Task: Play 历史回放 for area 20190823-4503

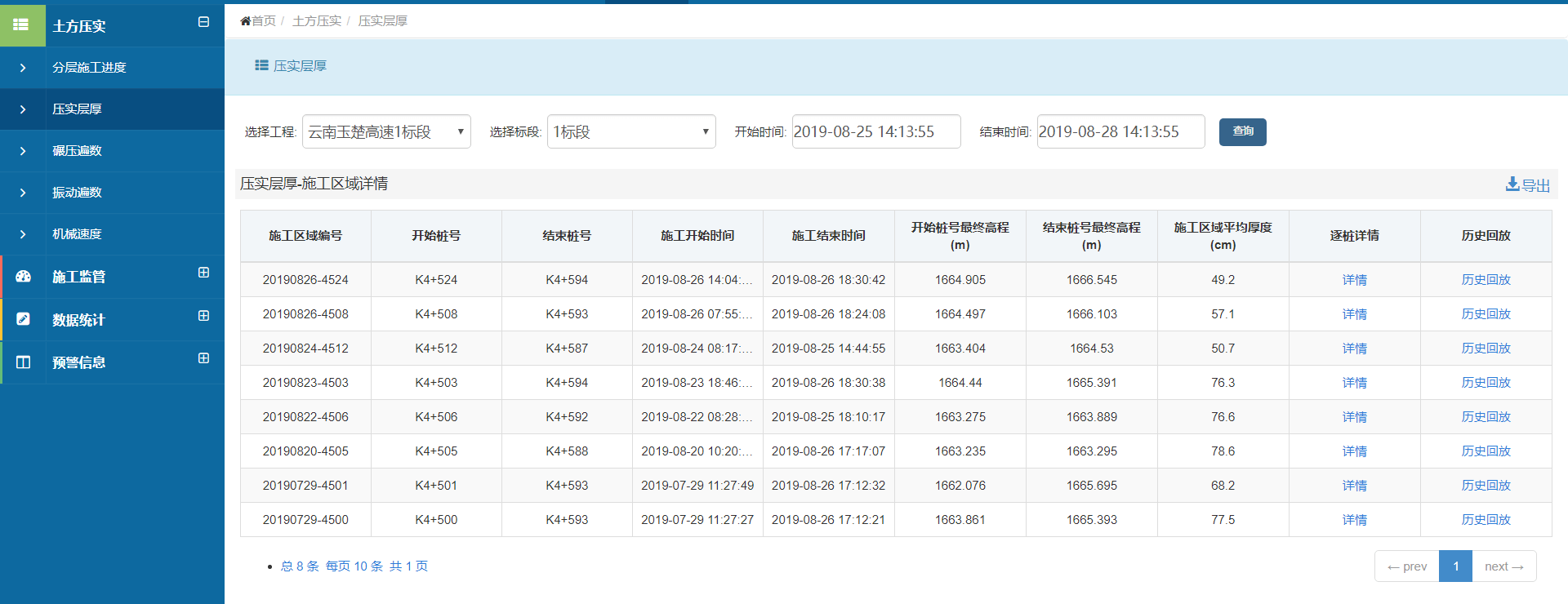Action: pos(1486,383)
